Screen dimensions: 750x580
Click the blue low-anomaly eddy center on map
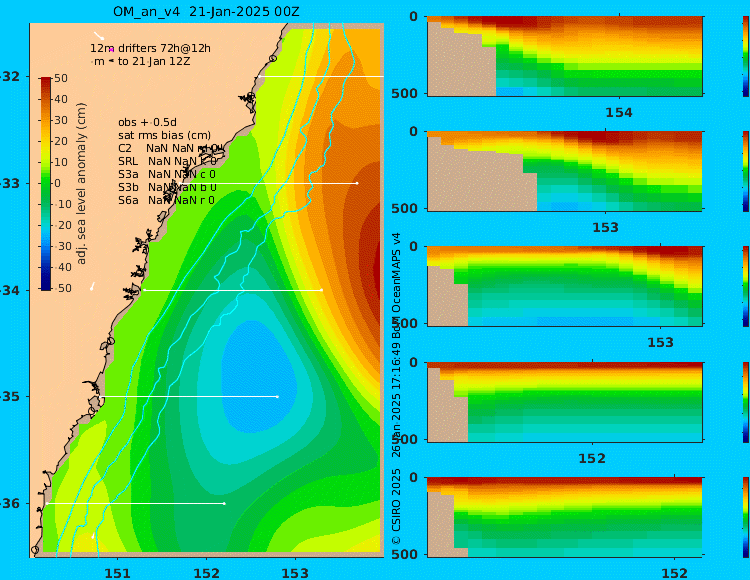click(x=258, y=378)
